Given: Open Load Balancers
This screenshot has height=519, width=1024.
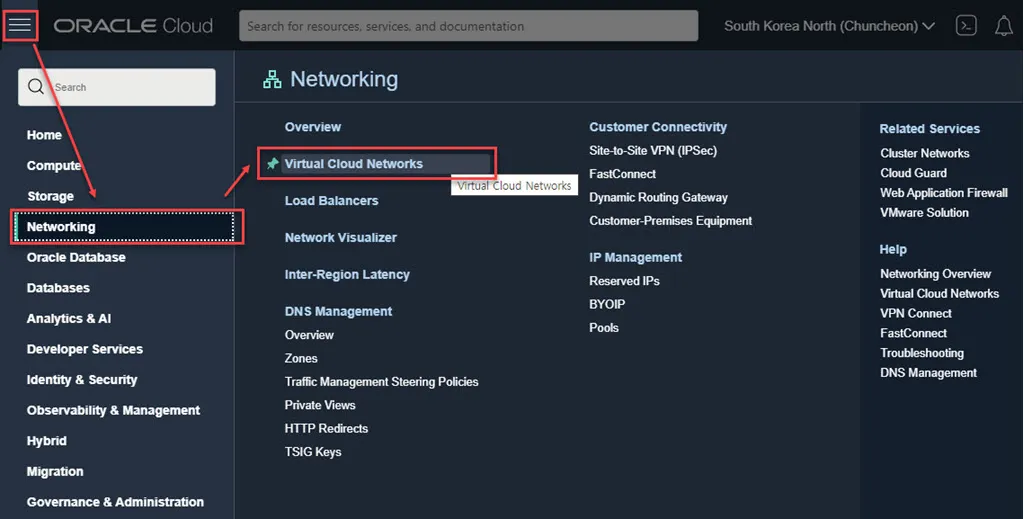Looking at the screenshot, I should [331, 200].
